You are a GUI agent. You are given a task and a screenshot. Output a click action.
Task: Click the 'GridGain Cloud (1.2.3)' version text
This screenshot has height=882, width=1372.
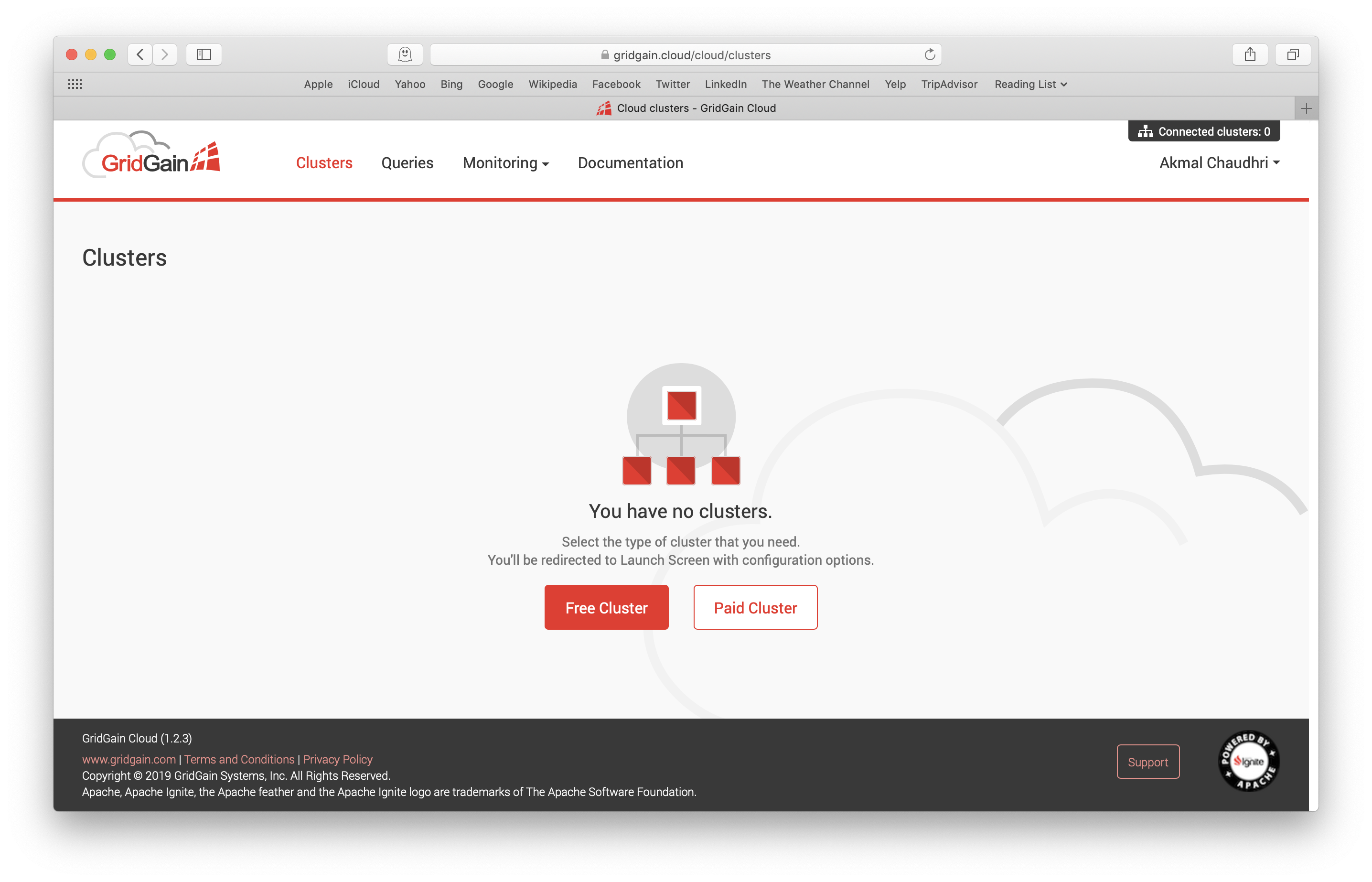[x=137, y=738]
